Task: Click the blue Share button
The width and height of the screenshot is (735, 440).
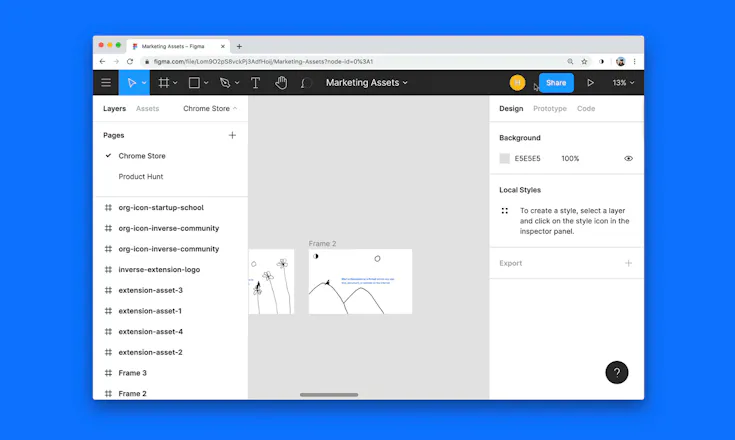Action: coord(556,83)
